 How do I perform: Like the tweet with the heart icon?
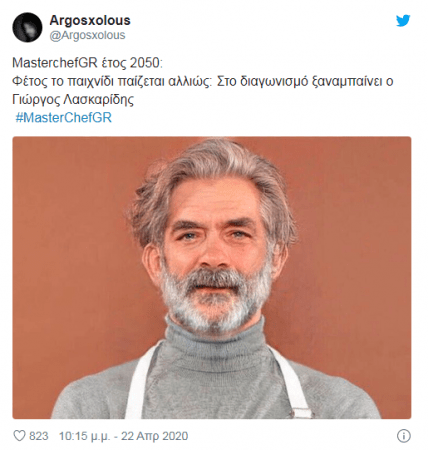click(19, 436)
